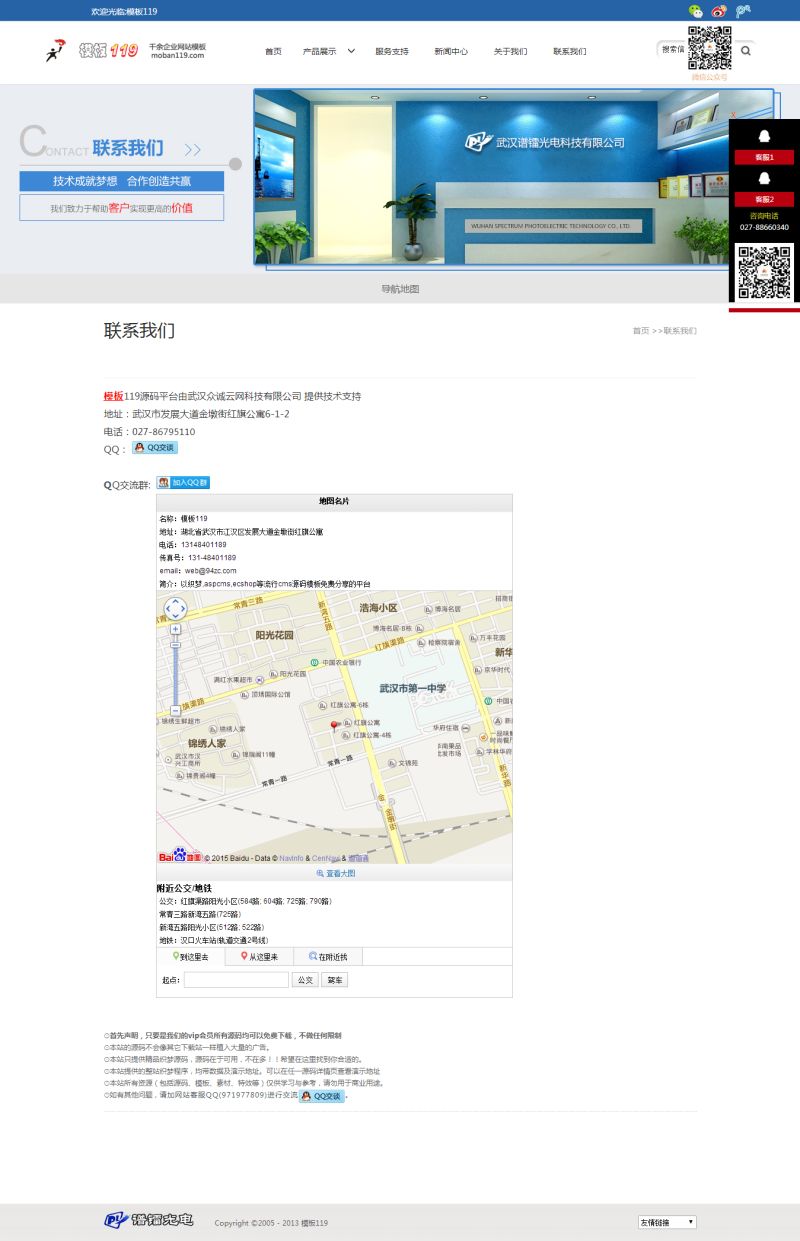Screen dimensions: 800x1241
Task: Click the 联系我们 breadcrumb text
Action: (x=680, y=330)
